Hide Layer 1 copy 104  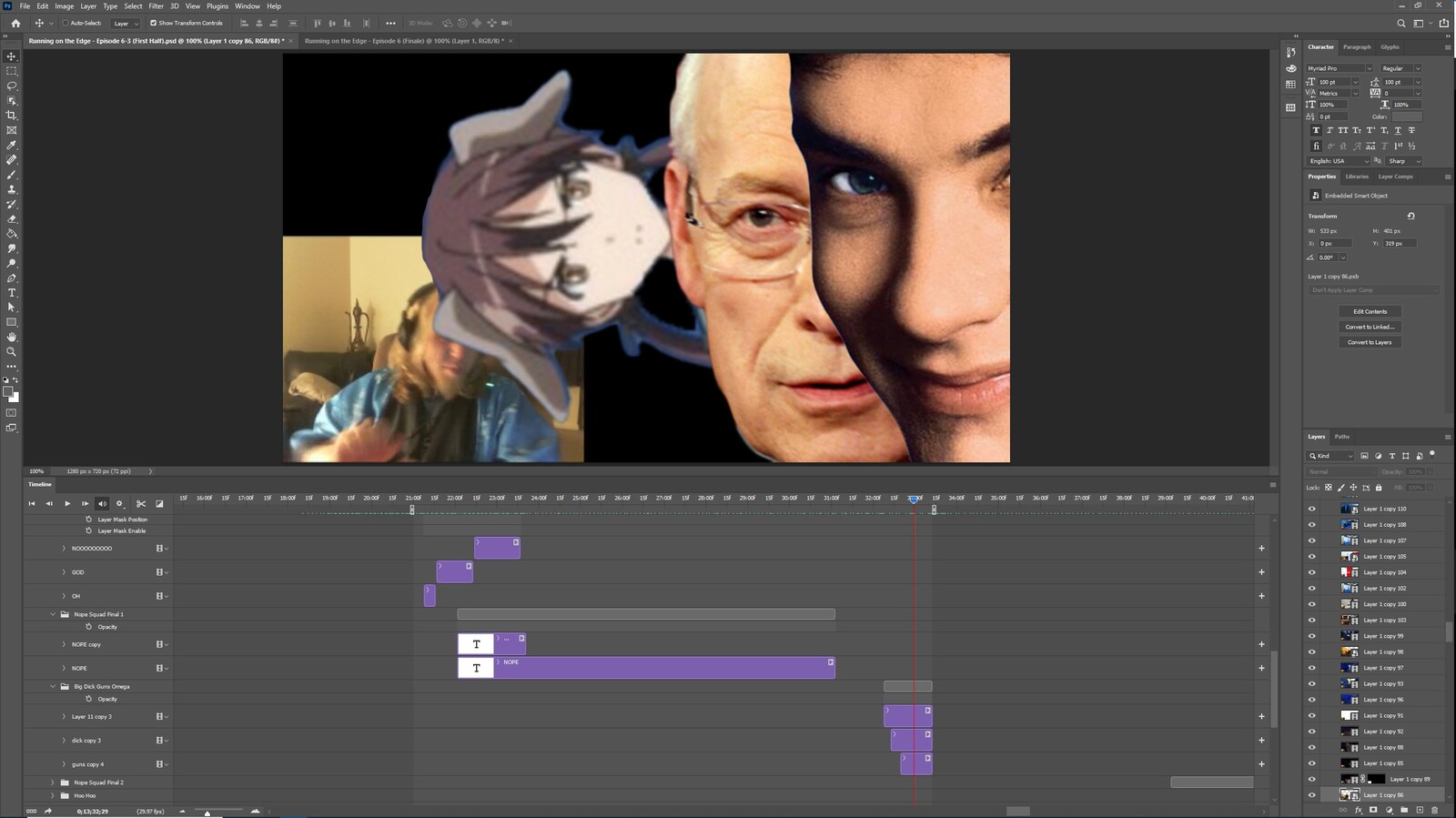pyautogui.click(x=1311, y=572)
